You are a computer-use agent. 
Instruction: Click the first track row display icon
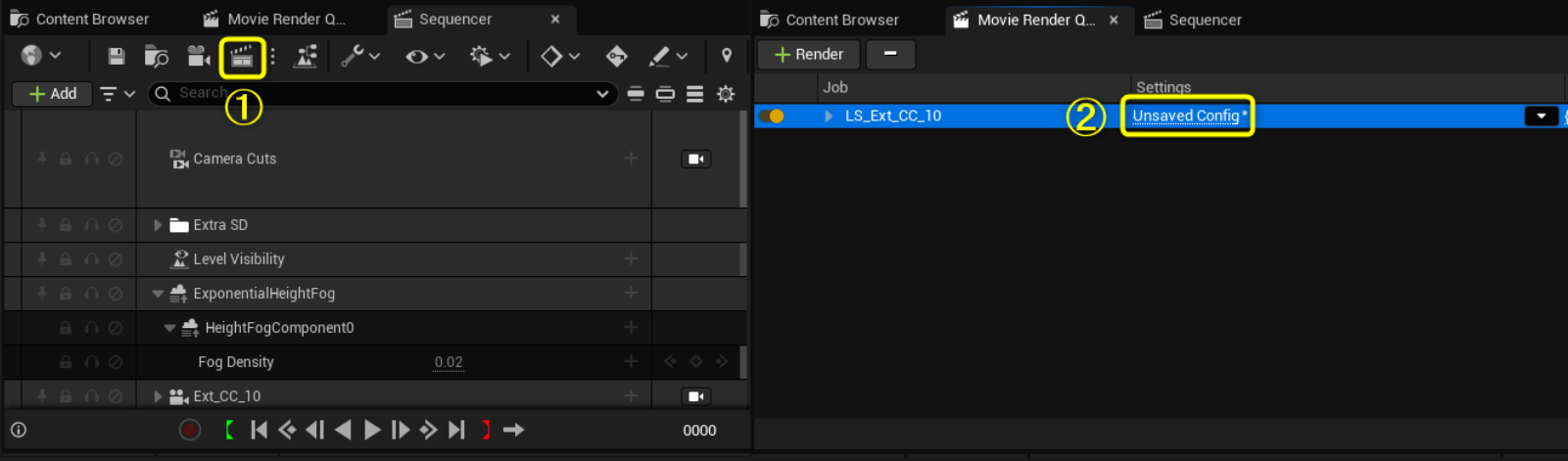point(636,94)
